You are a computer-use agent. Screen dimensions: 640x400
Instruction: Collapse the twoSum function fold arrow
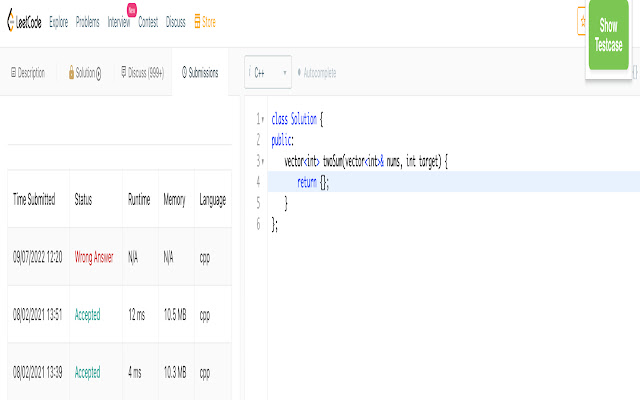(262, 162)
